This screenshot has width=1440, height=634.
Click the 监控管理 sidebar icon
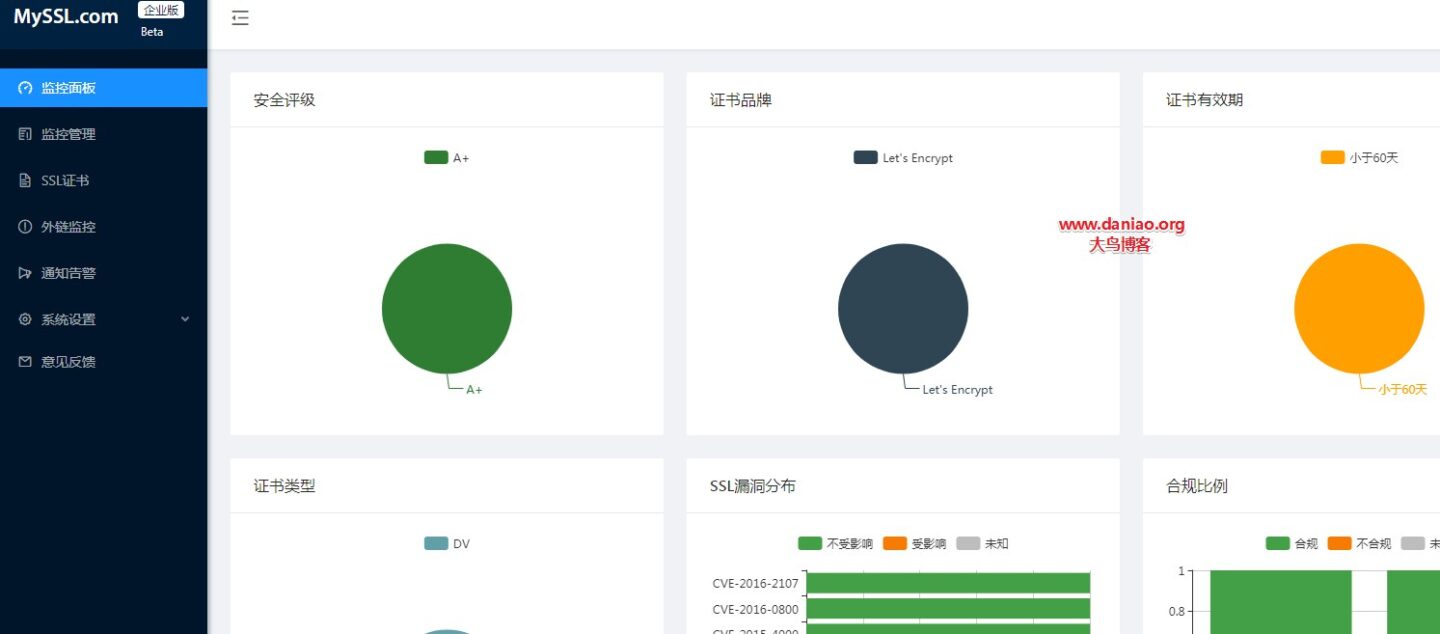(25, 134)
